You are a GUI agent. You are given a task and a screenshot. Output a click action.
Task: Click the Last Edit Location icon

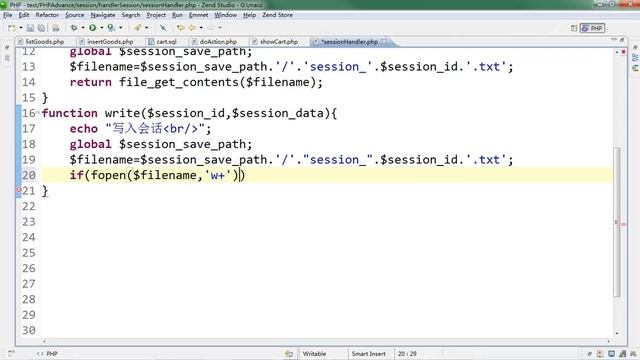[180, 28]
